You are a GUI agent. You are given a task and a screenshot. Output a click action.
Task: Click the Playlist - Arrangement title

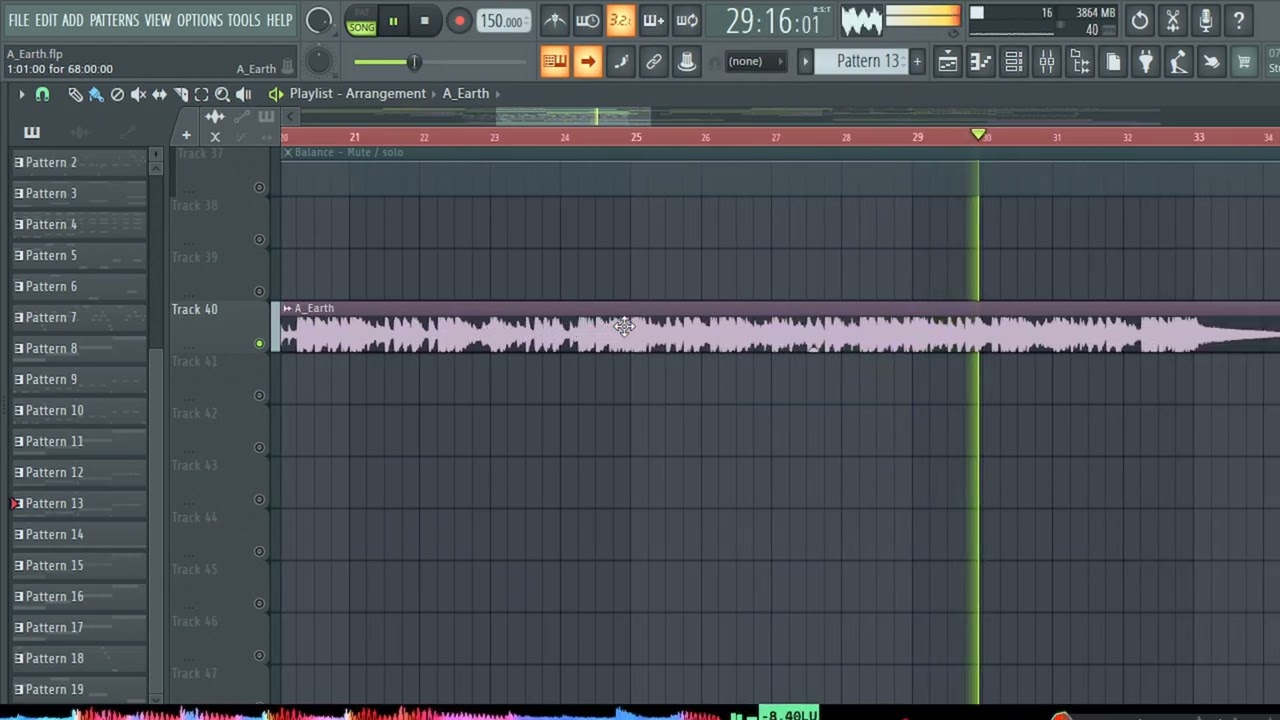(x=358, y=93)
